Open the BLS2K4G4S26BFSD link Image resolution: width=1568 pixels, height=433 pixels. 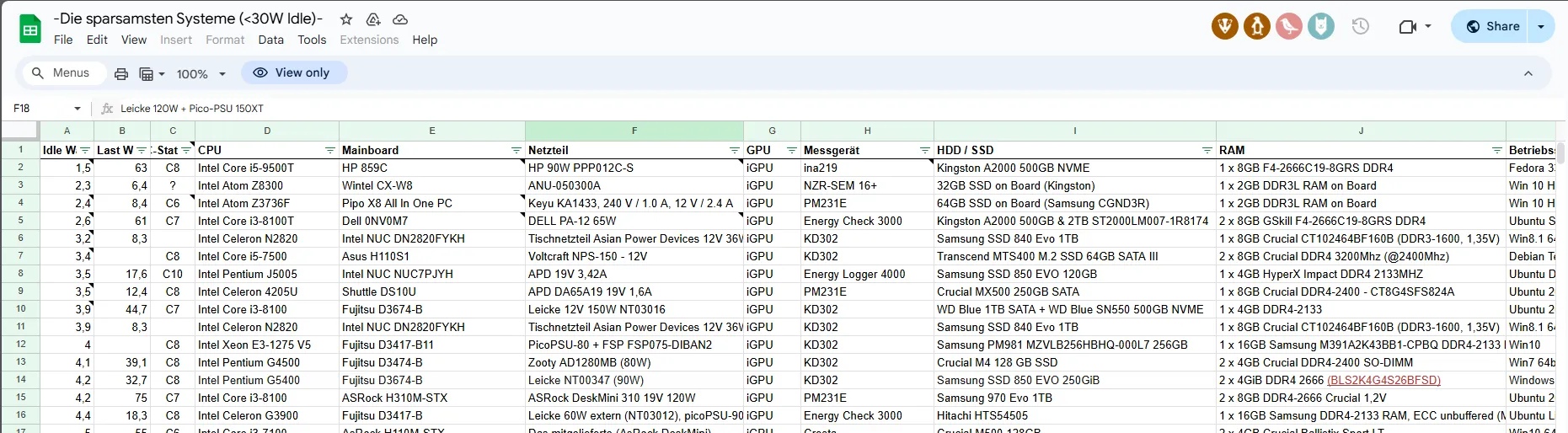(x=1383, y=380)
